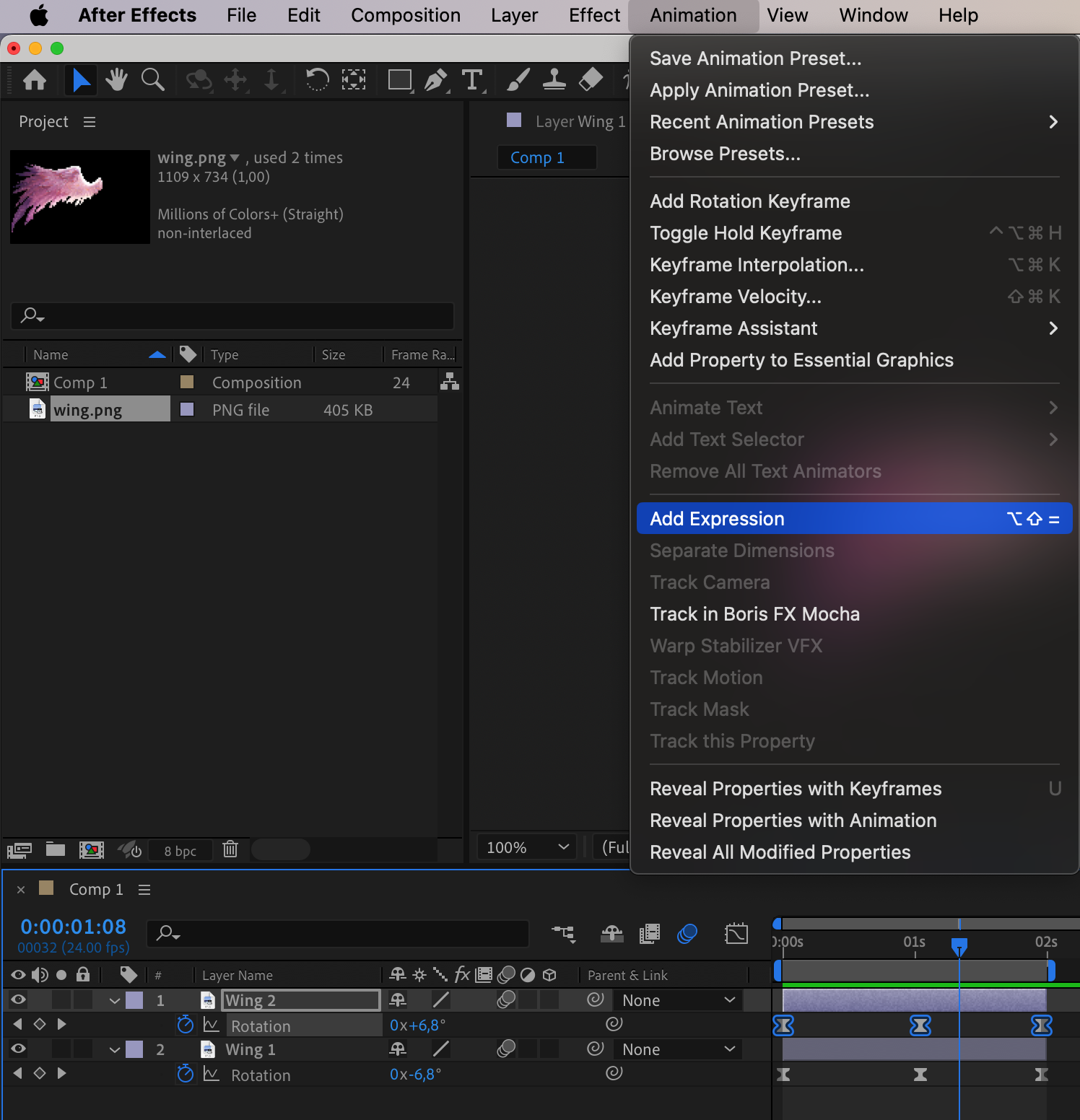
Task: Click Wing 2 rotation value 0x+6,8°
Action: coord(417,1025)
